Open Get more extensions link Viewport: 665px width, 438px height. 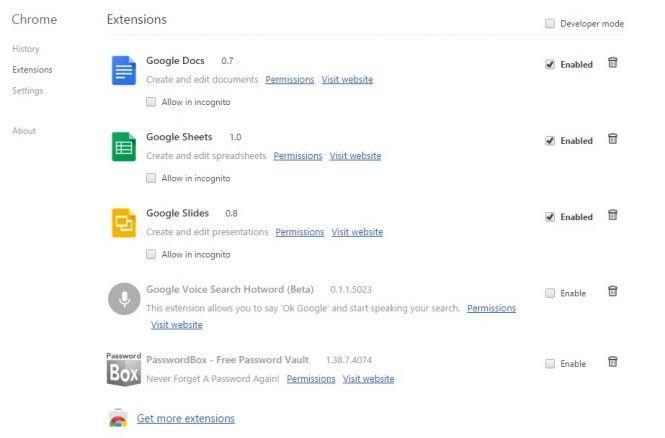tap(185, 419)
